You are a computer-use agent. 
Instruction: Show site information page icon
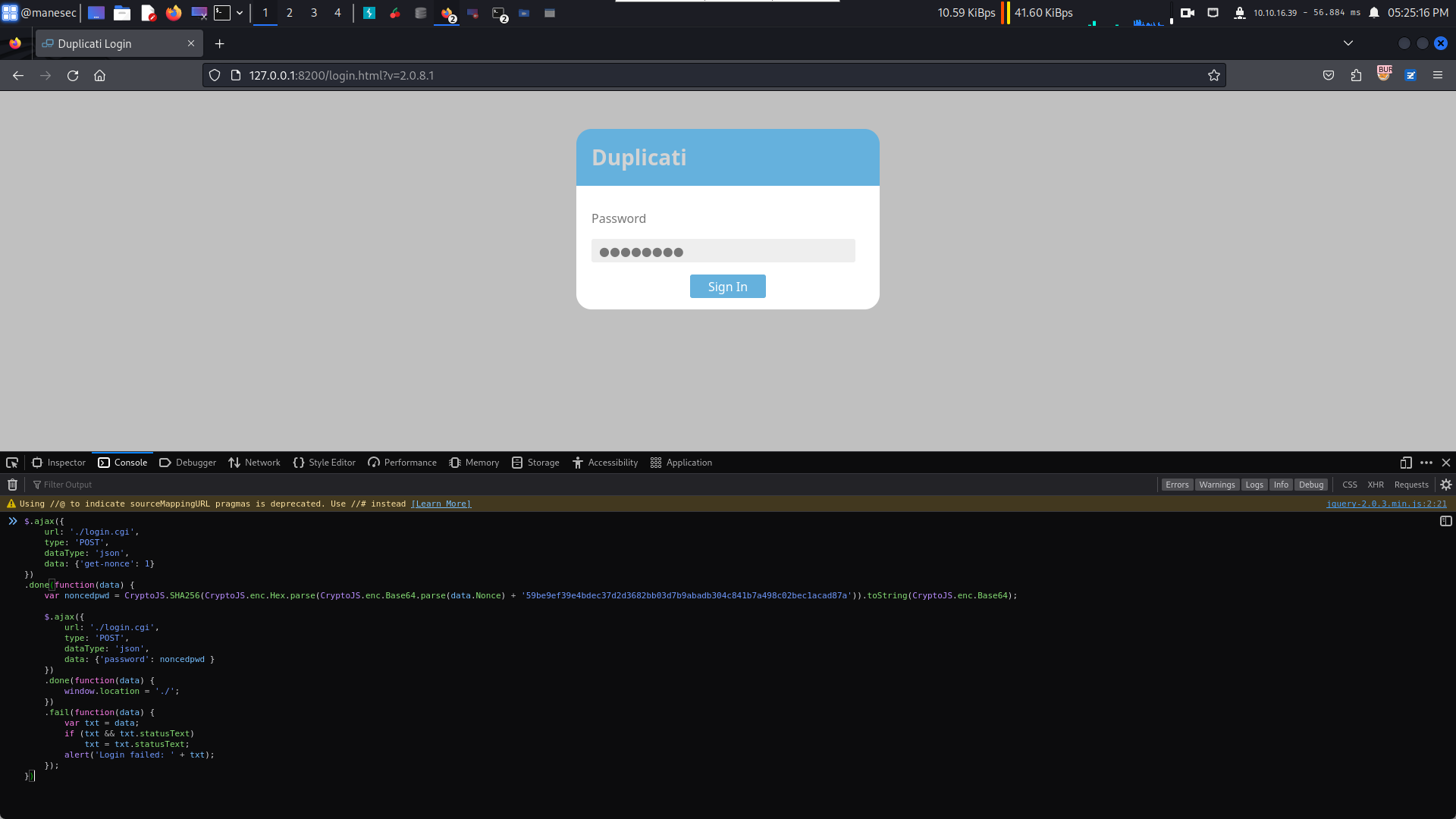236,75
